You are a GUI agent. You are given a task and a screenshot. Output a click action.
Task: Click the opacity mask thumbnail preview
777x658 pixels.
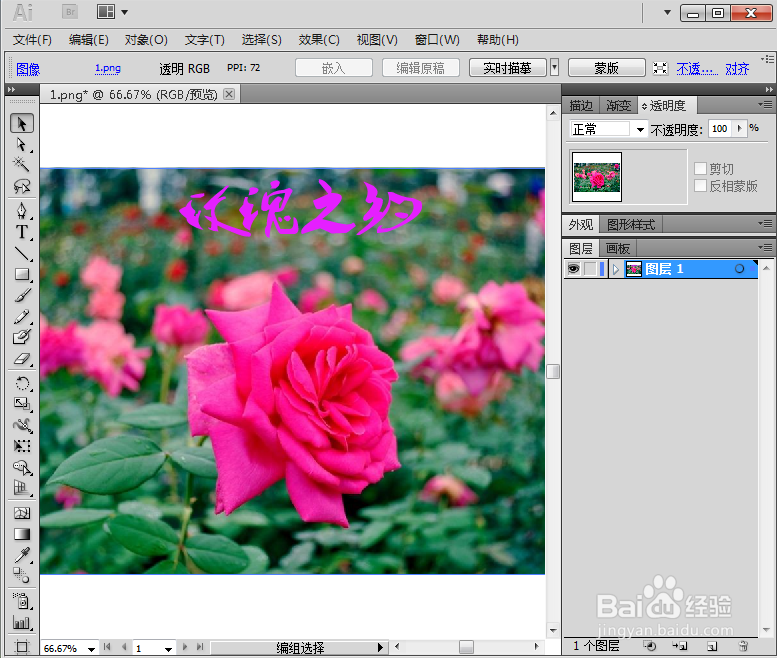pos(597,177)
